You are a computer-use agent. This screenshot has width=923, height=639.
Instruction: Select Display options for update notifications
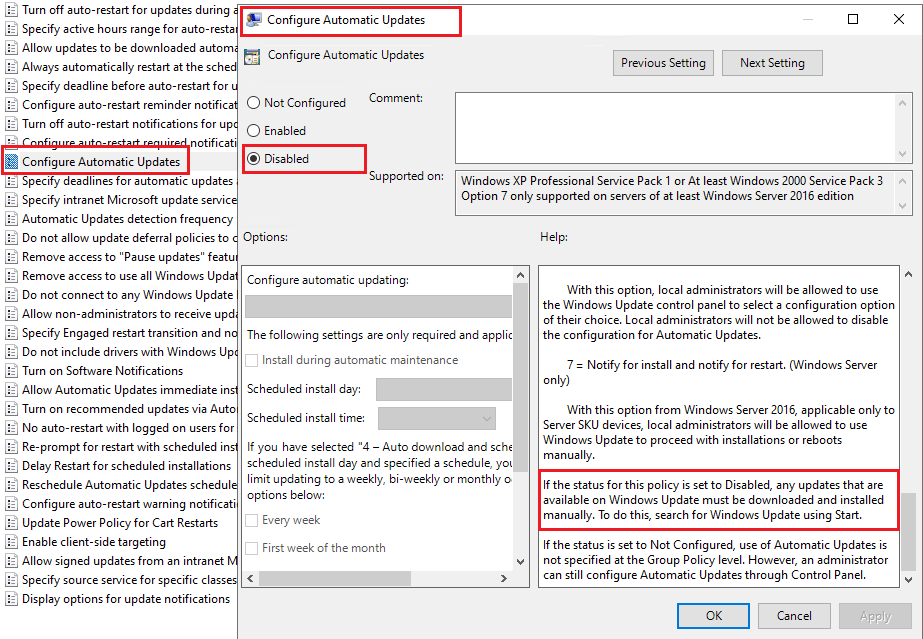(x=126, y=599)
